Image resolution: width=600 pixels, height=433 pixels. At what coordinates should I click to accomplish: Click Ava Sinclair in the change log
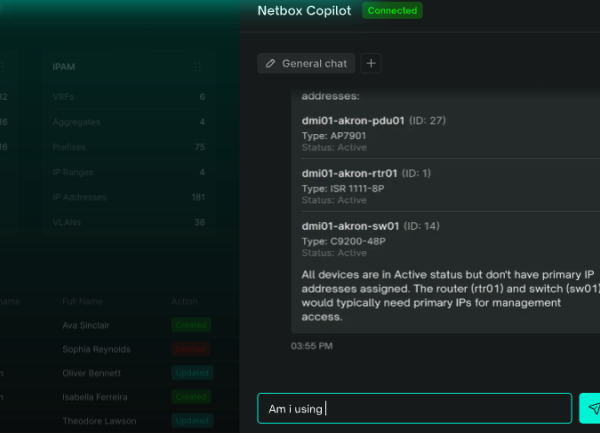(86, 326)
